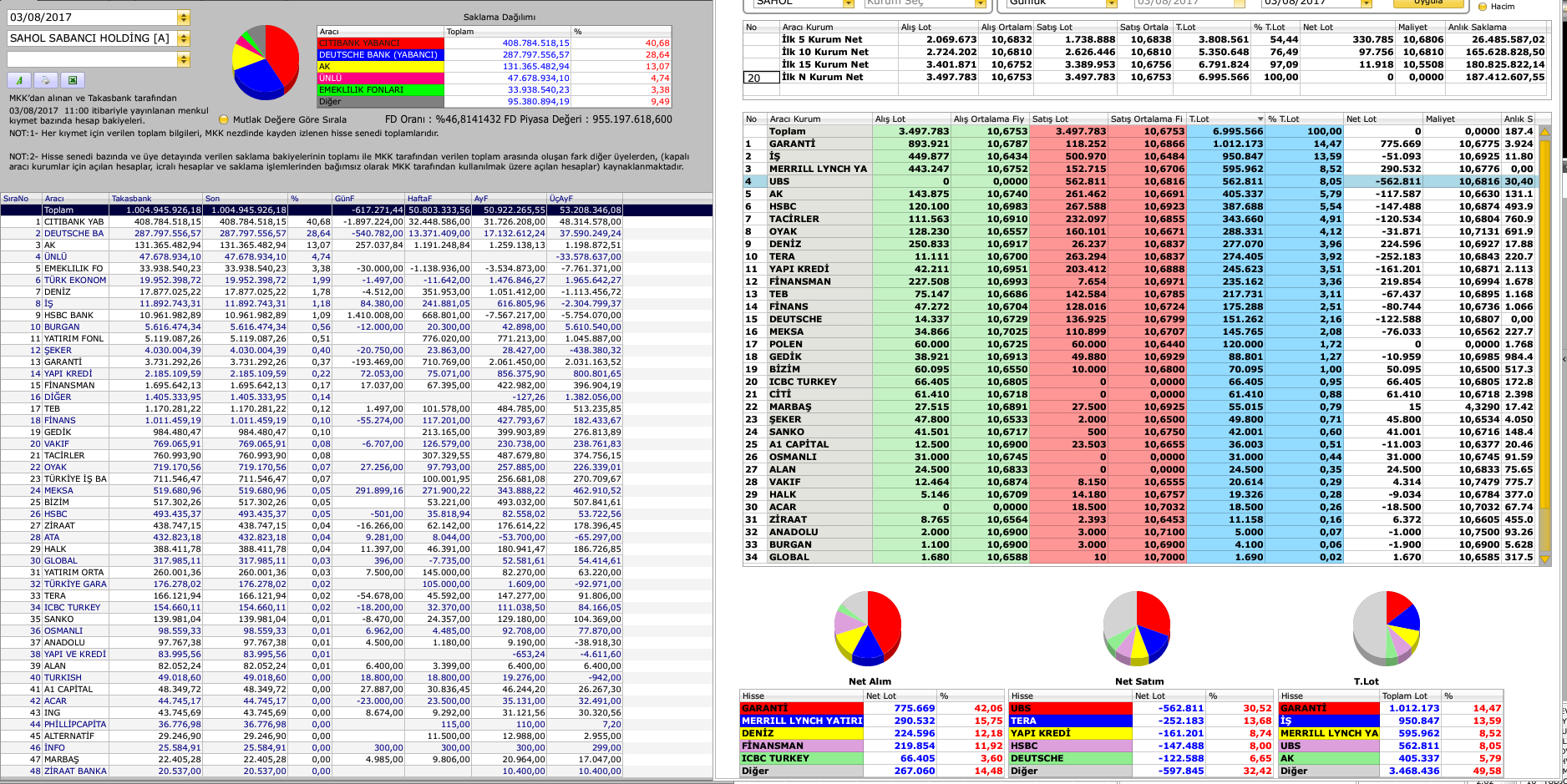Select the highlighted UBS row 4 in broker table
The image size is (1567, 784).
(1139, 181)
